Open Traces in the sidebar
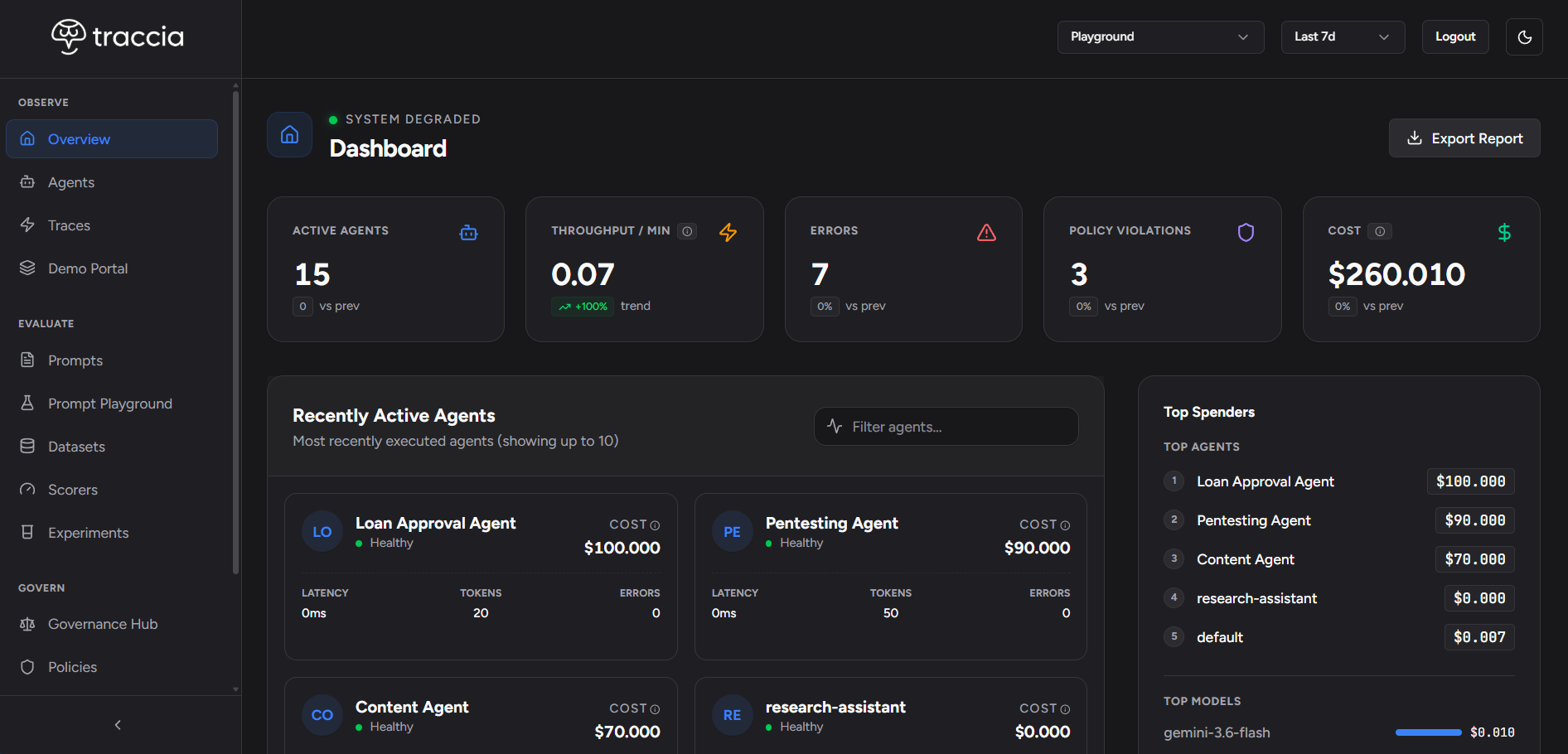The width and height of the screenshot is (1568, 754). pyautogui.click(x=112, y=225)
